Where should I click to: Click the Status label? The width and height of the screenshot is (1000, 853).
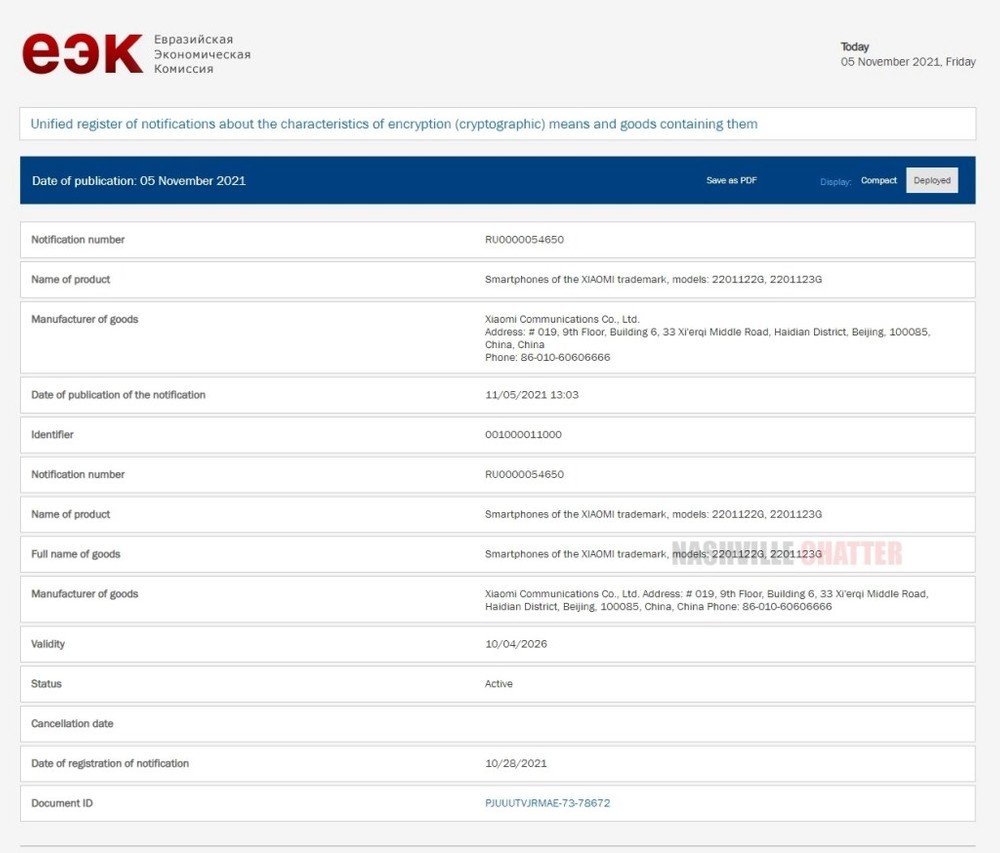(46, 684)
